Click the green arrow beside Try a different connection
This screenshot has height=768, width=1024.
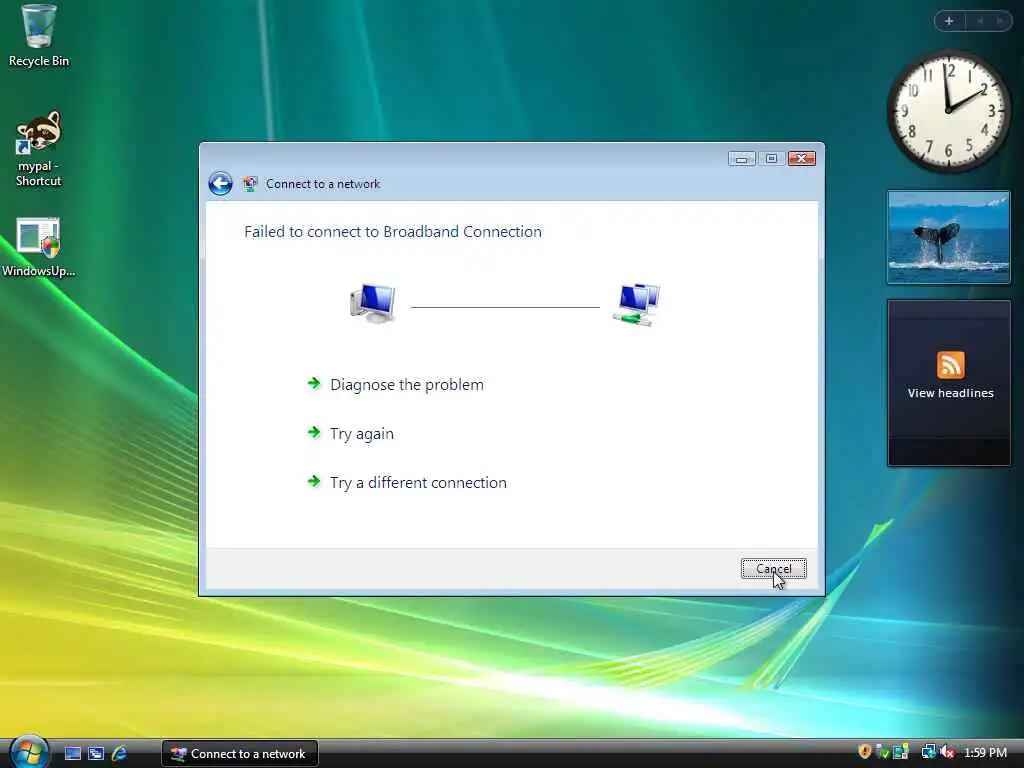tap(314, 481)
